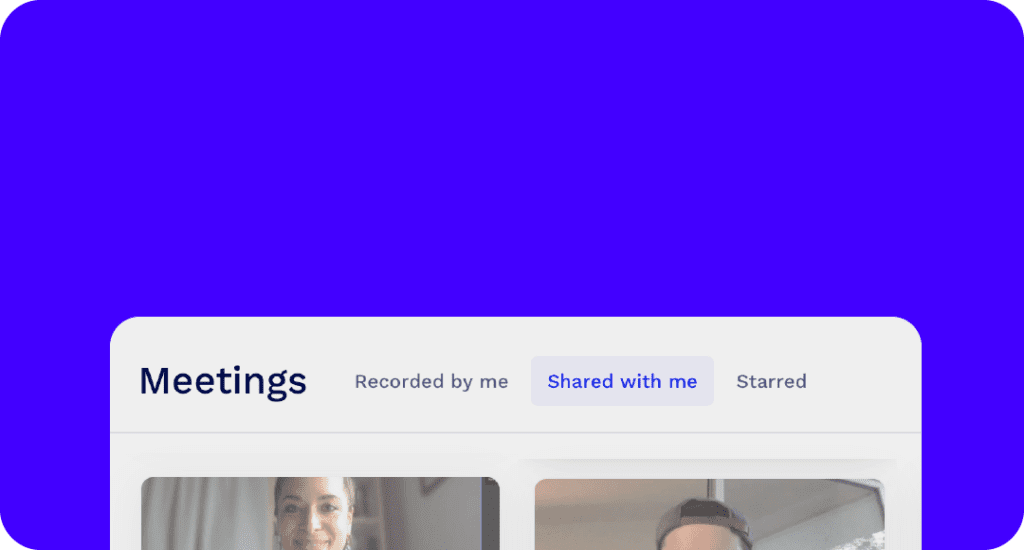Switch to the Recorded by me tab
Screen dimensions: 1024x550
(431, 381)
